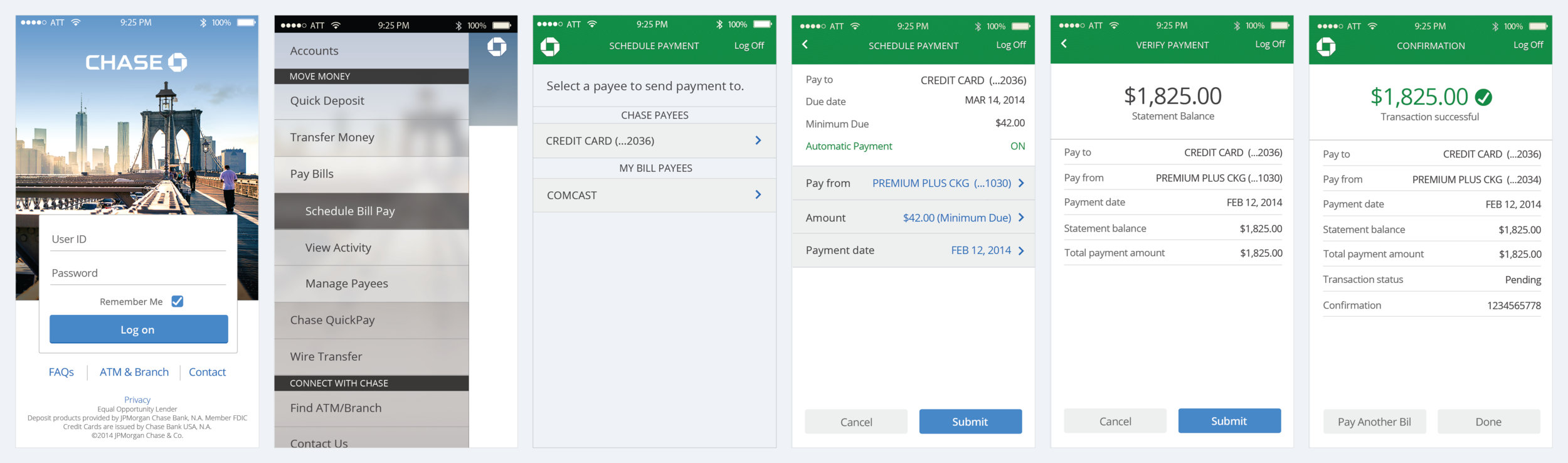This screenshot has width=1568, height=463.
Task: Tap the Wi-Fi icon on login screen status bar
Action: 76,22
